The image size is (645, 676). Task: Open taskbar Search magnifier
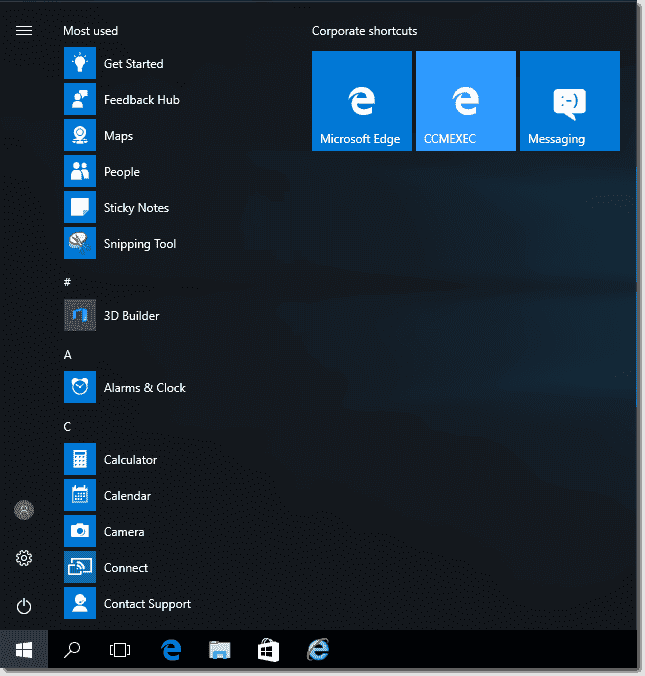point(72,650)
